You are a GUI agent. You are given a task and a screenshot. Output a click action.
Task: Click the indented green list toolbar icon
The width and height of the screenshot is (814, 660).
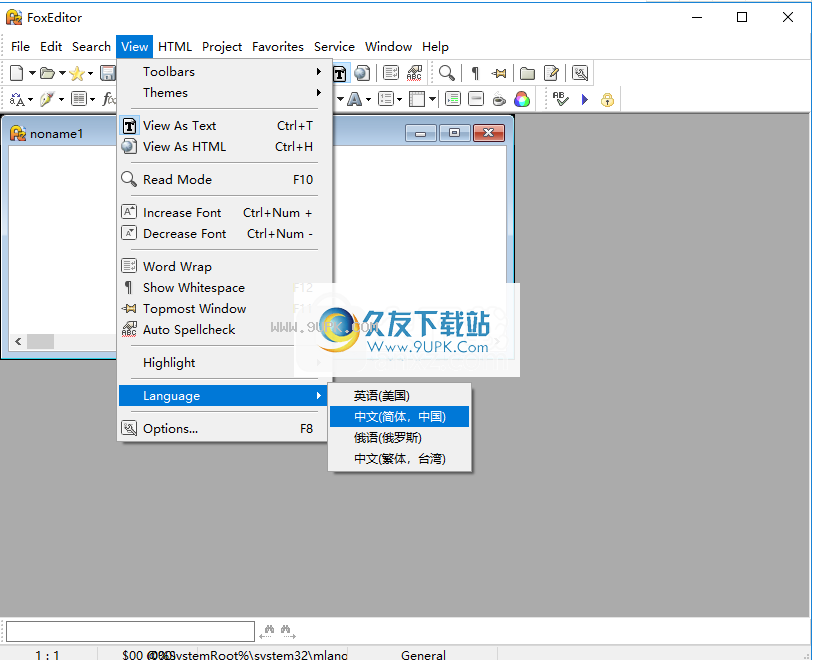(x=453, y=99)
